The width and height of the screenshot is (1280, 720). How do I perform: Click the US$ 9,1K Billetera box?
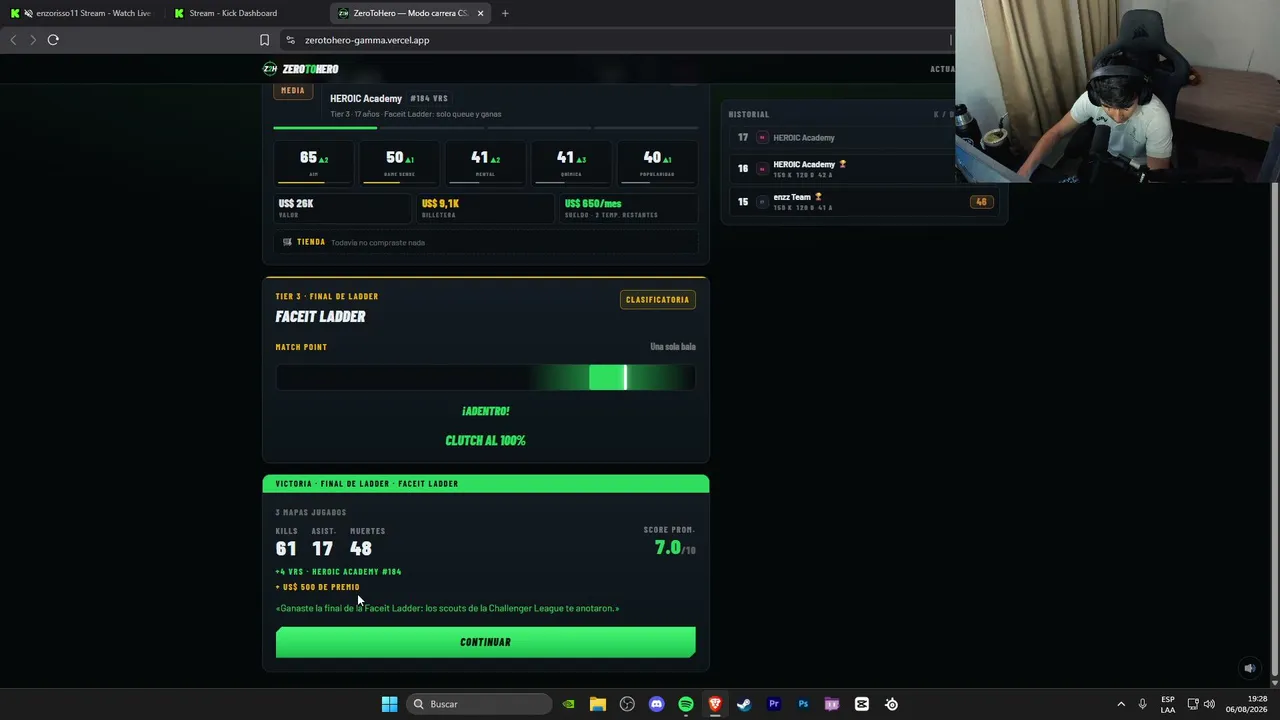pos(486,208)
